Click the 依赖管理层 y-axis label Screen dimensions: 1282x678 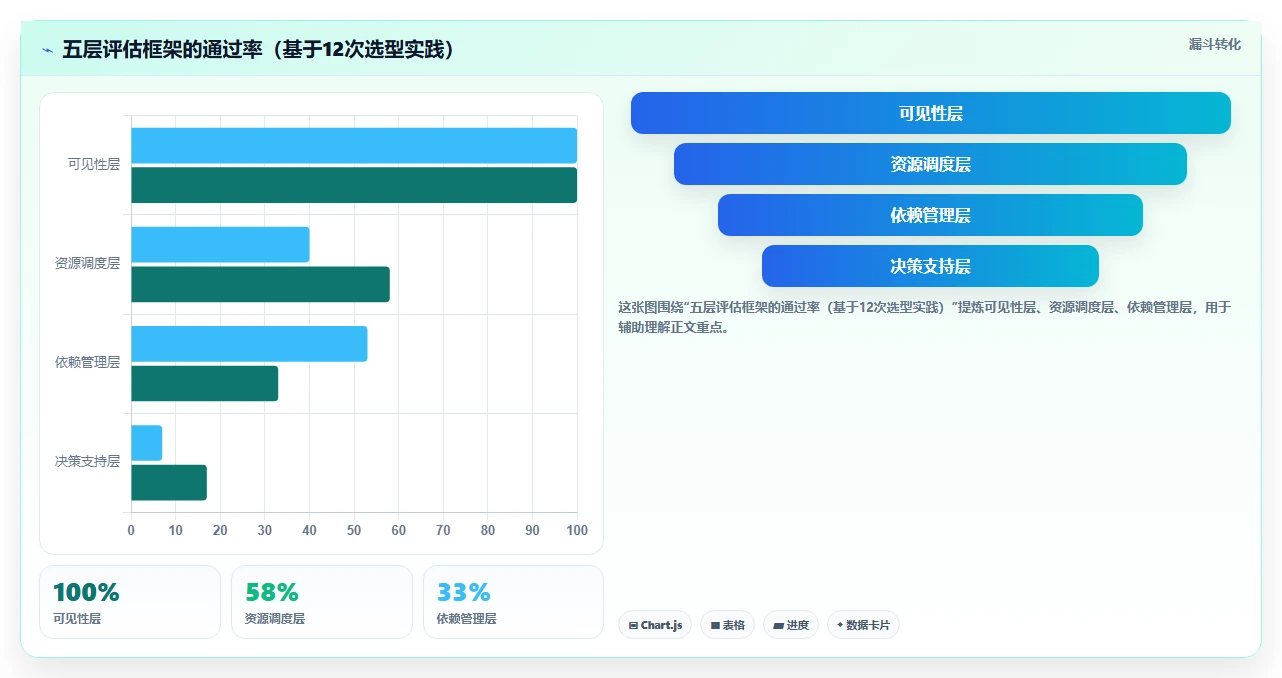[x=87, y=363]
